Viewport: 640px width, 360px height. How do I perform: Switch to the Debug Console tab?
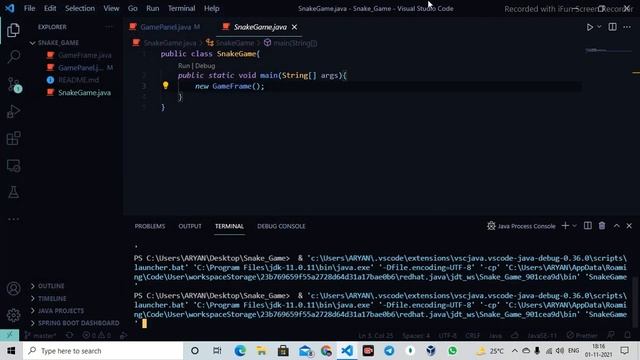coord(281,226)
